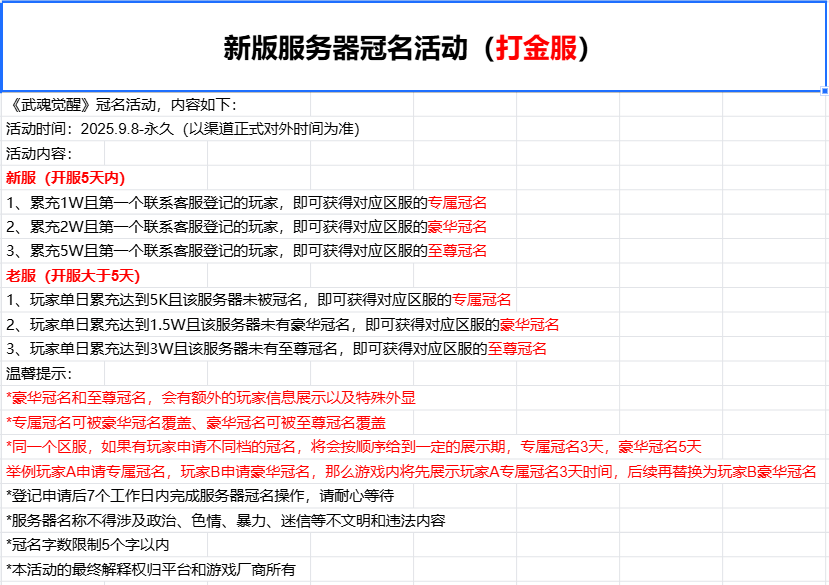
Task: Click the 举例玩家A申请专属冠名 example row
Action: tap(410, 471)
